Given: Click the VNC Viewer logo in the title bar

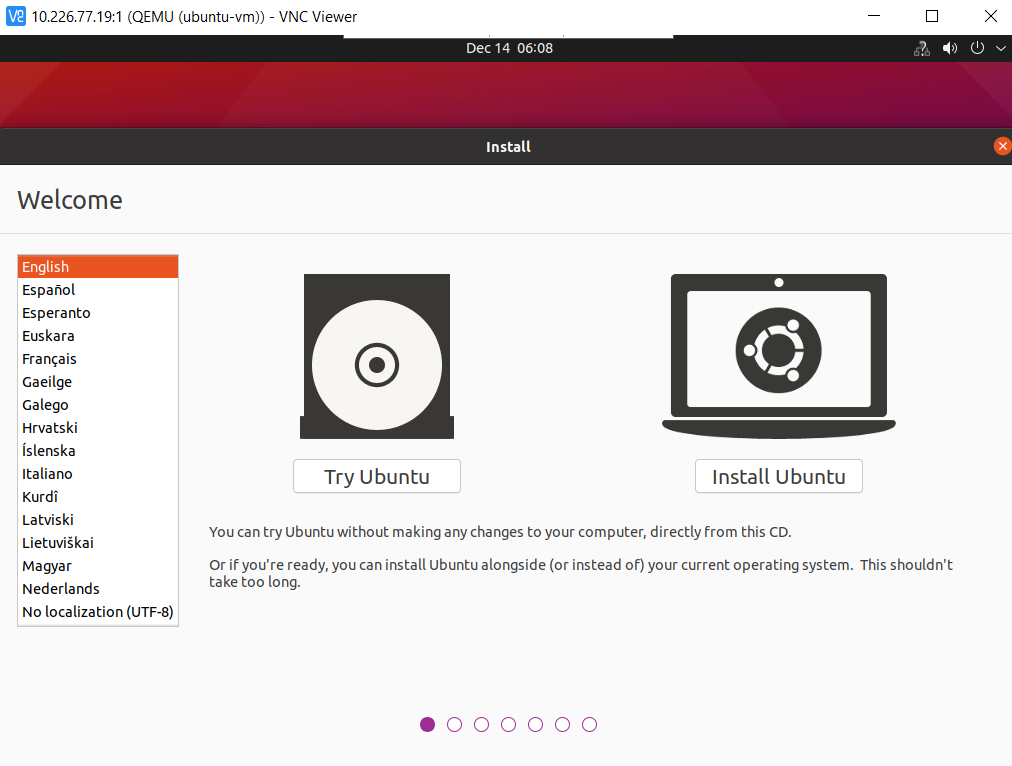Looking at the screenshot, I should pos(15,16).
